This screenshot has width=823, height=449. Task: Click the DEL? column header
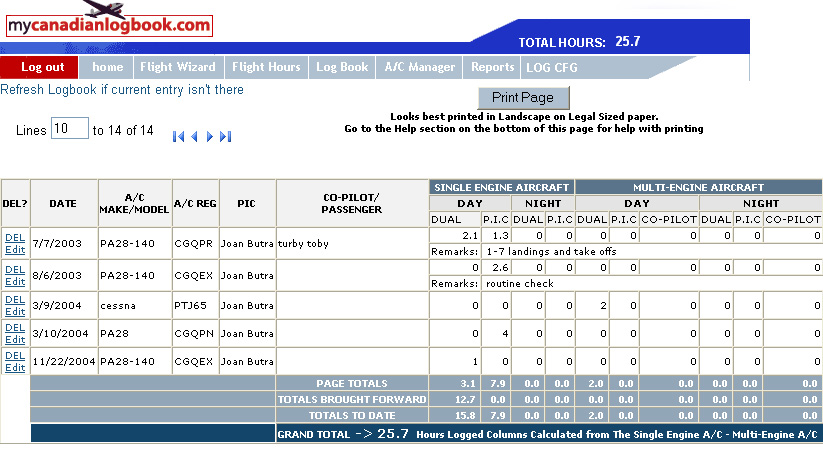pyautogui.click(x=15, y=203)
